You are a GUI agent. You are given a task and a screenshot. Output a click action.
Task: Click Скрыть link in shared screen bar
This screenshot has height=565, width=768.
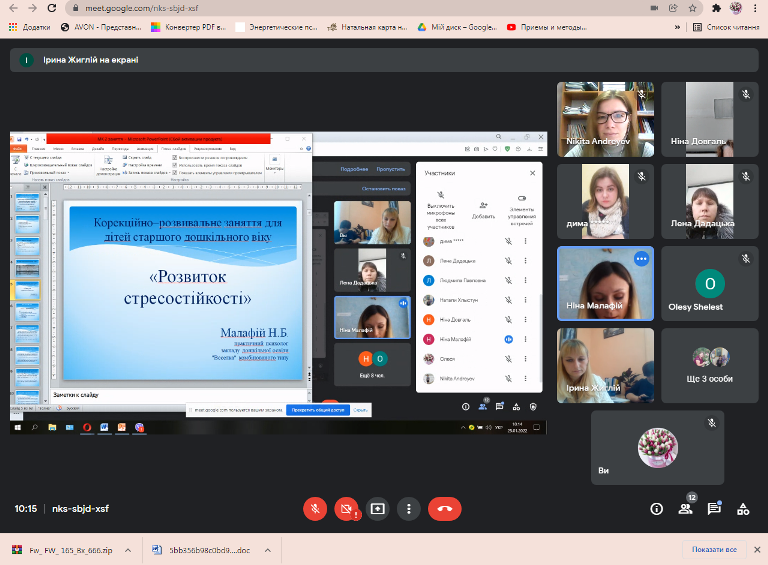click(x=360, y=410)
